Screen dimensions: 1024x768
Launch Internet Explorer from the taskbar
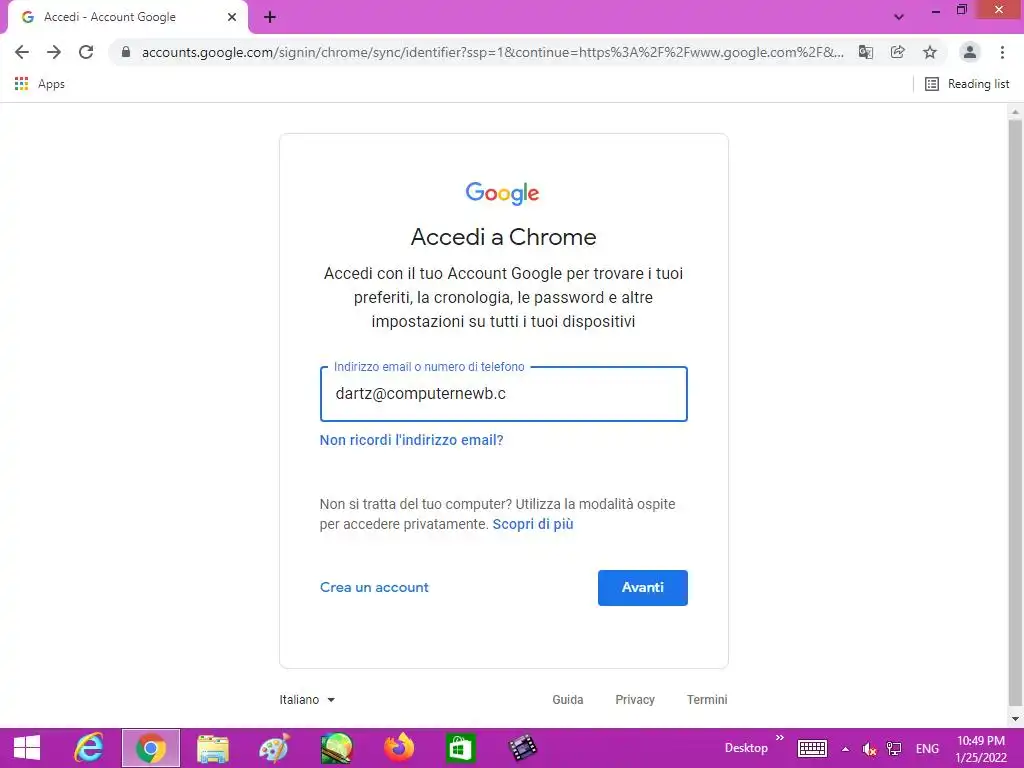coord(89,748)
